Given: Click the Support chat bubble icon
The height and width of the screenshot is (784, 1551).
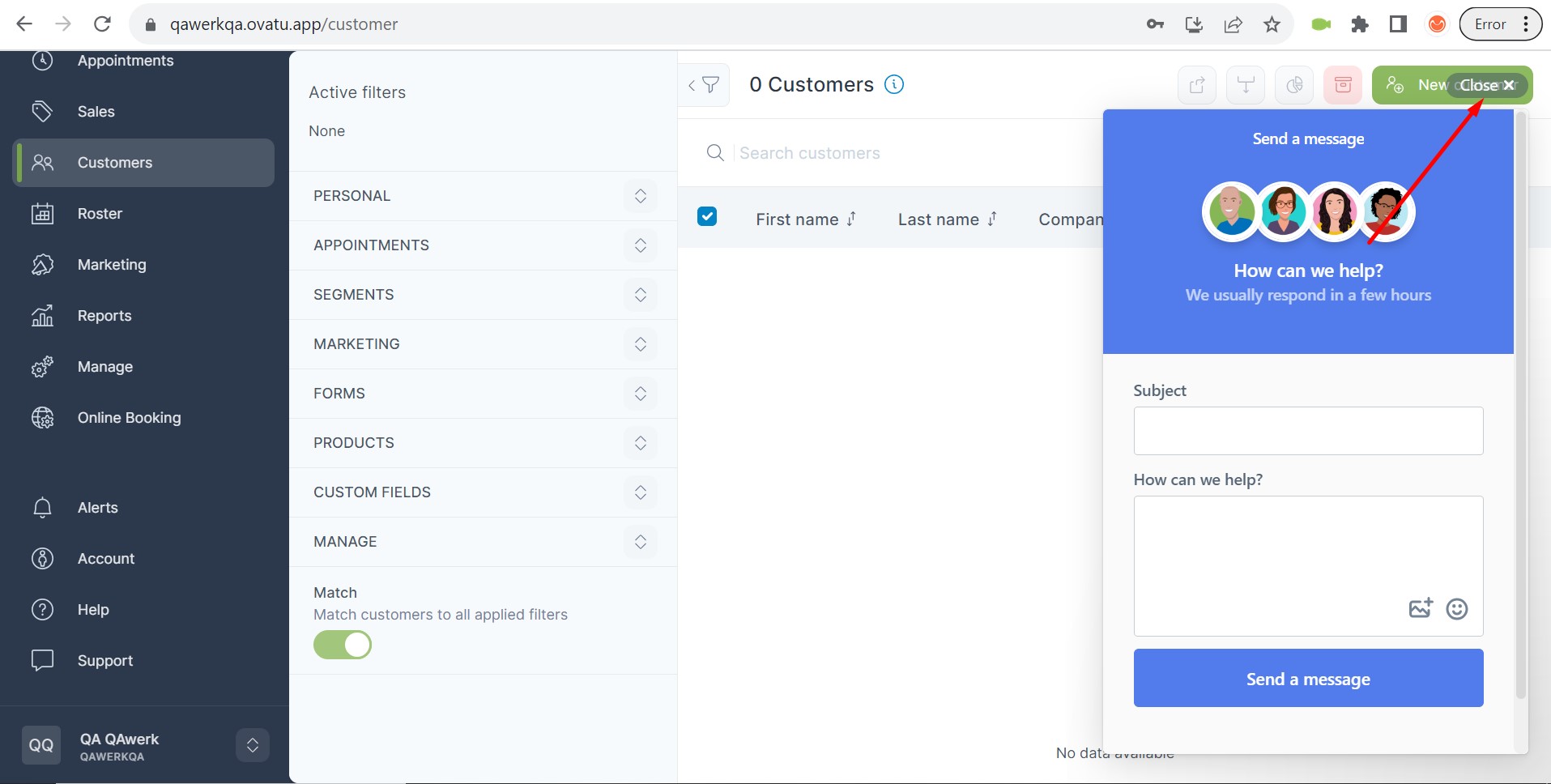Looking at the screenshot, I should click(42, 661).
